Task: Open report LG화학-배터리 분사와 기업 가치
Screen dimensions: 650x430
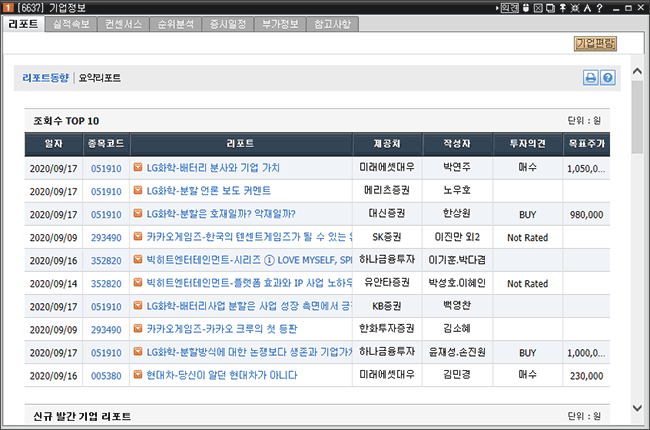Action: pyautogui.click(x=213, y=168)
